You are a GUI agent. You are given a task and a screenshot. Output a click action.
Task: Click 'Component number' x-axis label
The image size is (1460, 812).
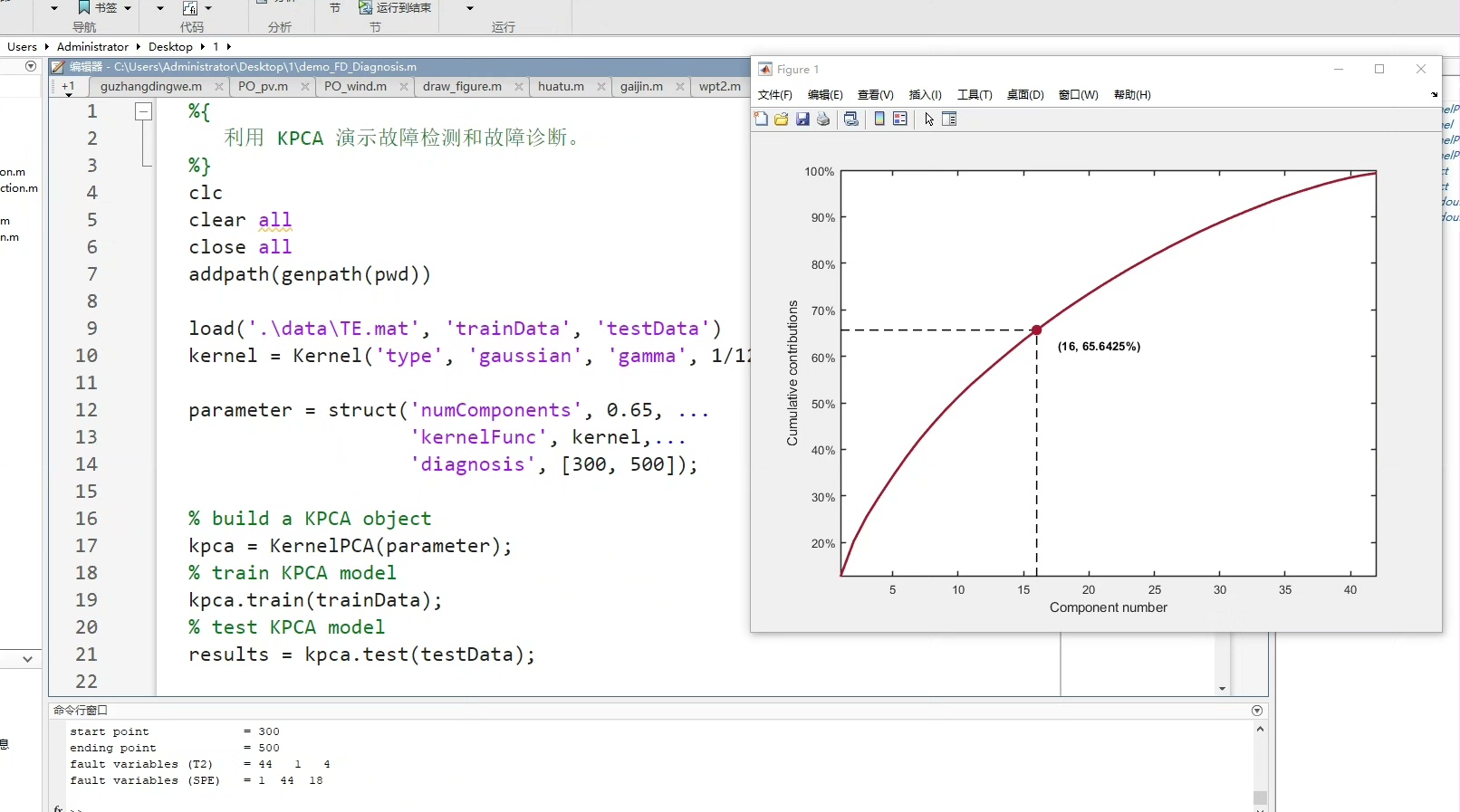tap(1109, 607)
